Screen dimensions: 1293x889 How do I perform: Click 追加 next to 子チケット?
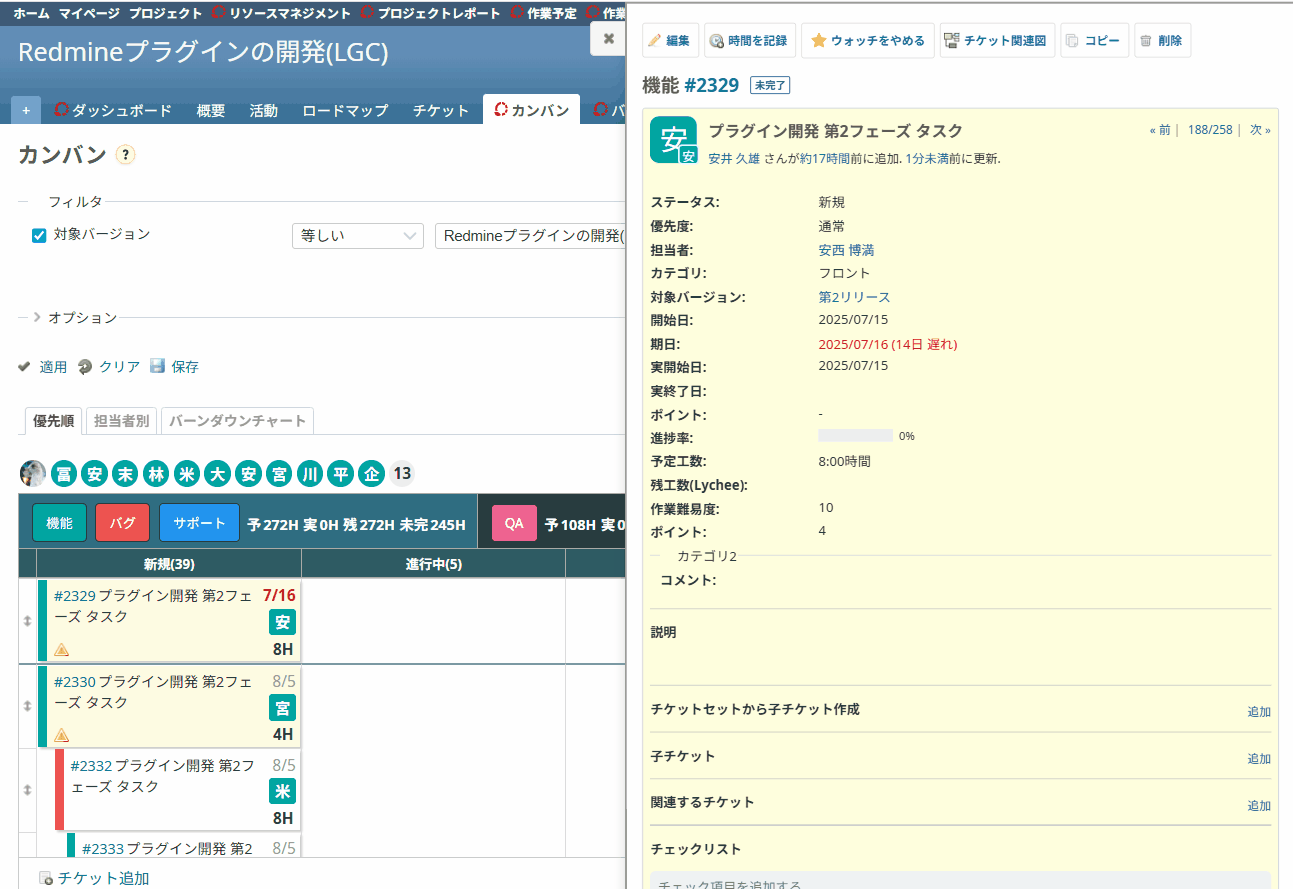(x=1259, y=759)
